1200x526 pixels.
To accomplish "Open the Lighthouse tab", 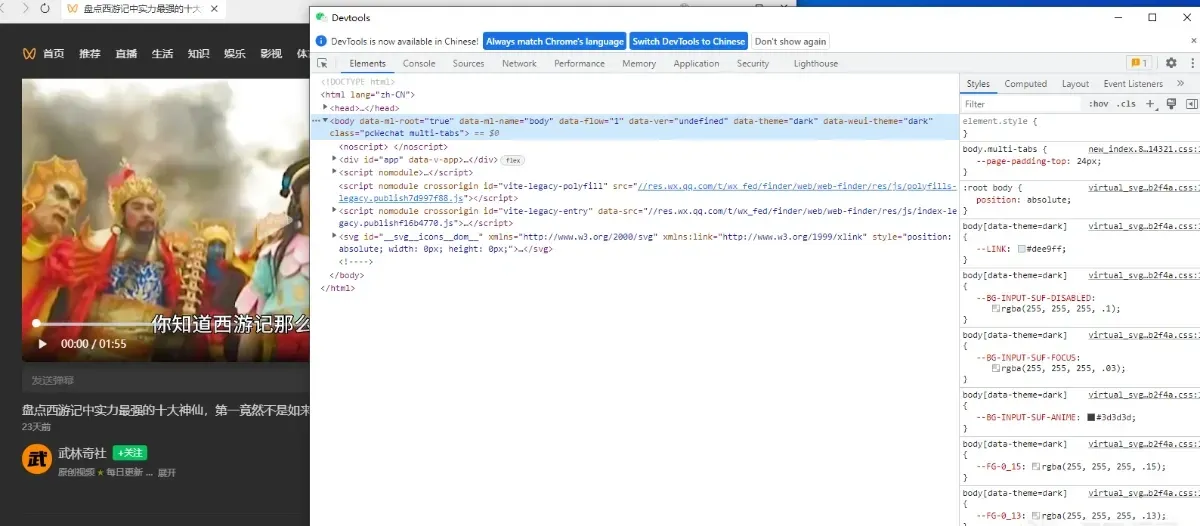I will click(x=816, y=63).
